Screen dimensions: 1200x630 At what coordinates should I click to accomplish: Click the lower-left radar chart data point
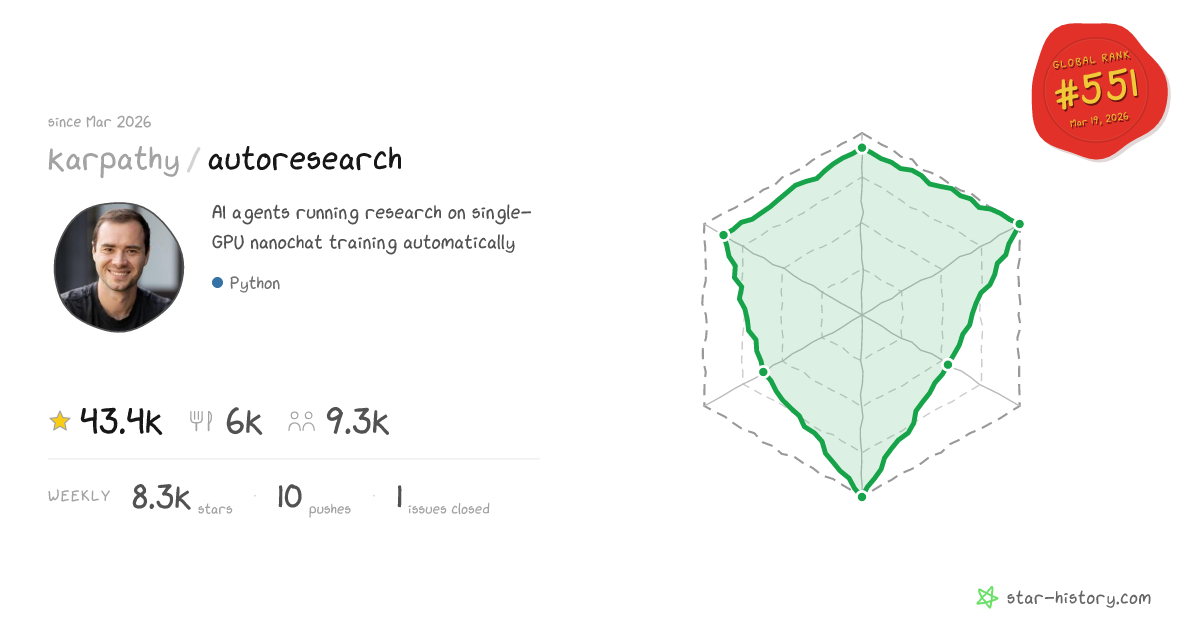(764, 372)
